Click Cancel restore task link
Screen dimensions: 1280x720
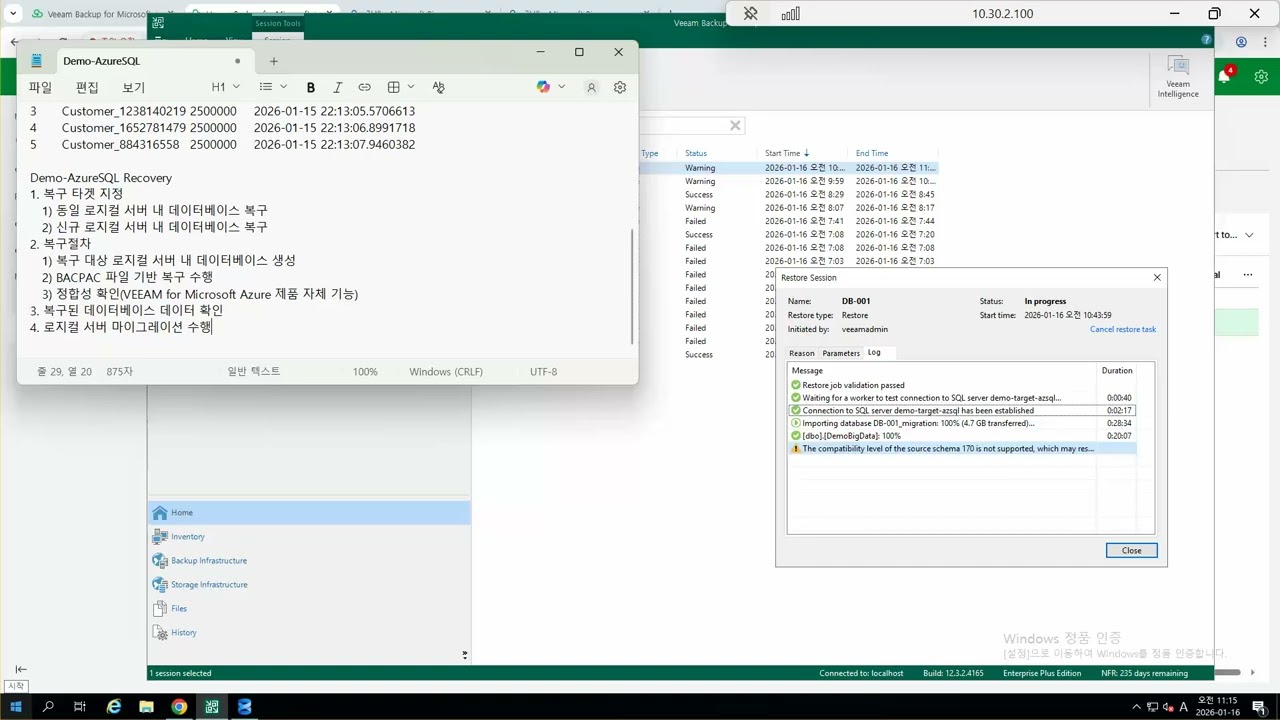1123,329
